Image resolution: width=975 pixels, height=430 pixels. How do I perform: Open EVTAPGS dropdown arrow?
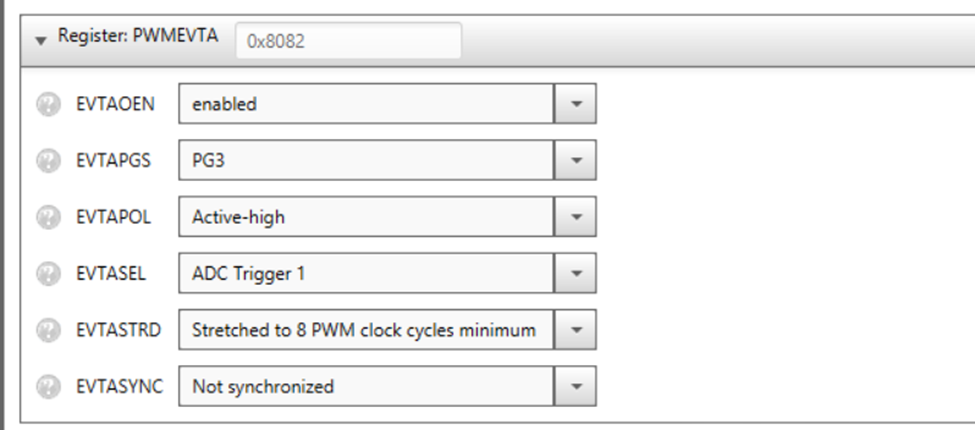point(575,160)
